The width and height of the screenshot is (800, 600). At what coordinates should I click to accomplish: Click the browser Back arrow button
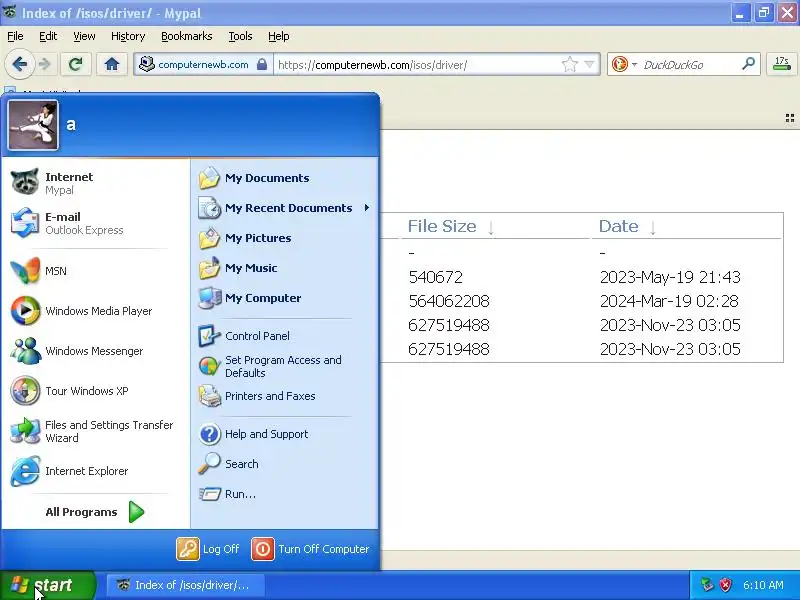20,64
